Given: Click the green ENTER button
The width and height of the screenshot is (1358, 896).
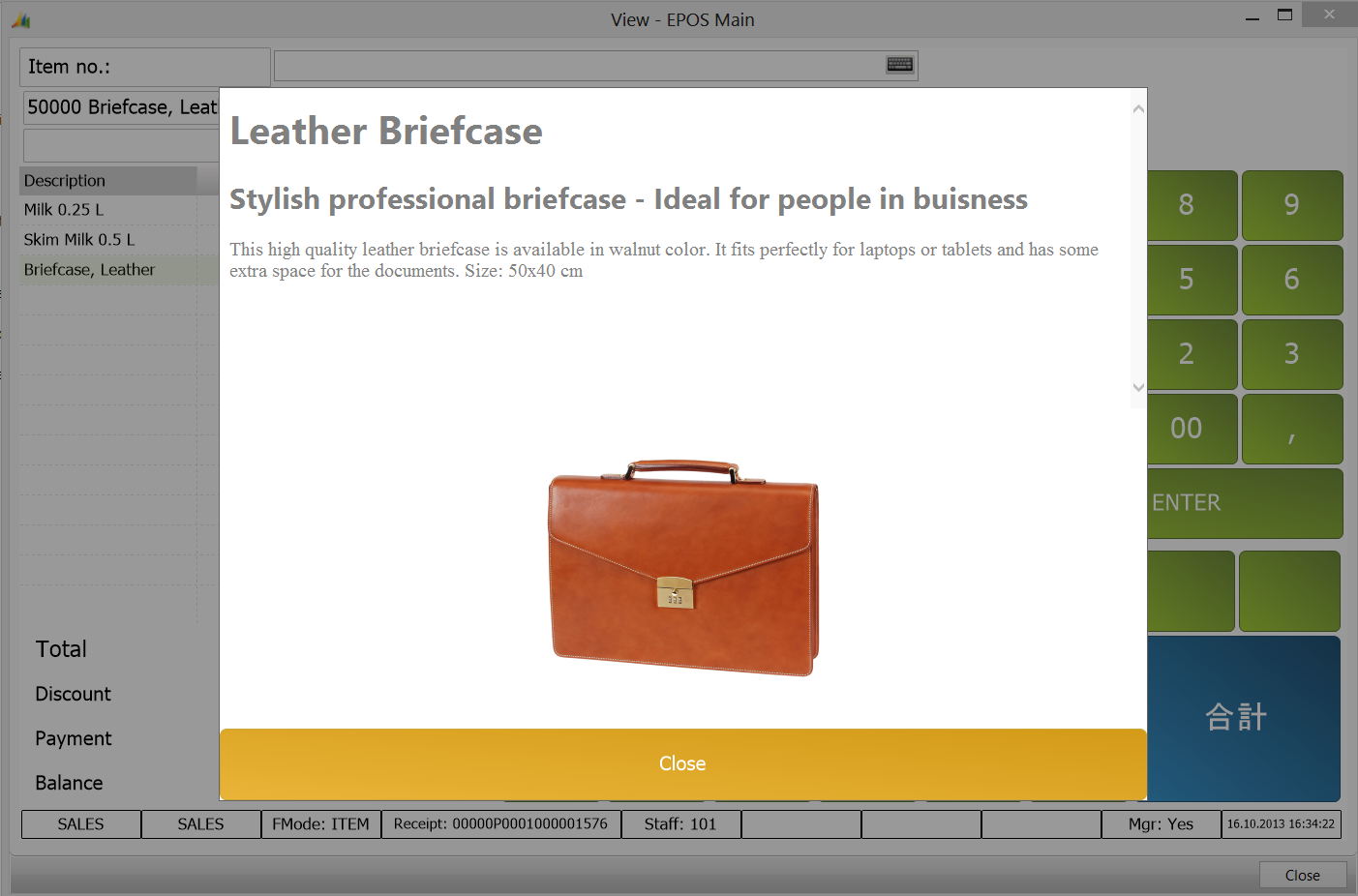Looking at the screenshot, I should (x=1245, y=503).
